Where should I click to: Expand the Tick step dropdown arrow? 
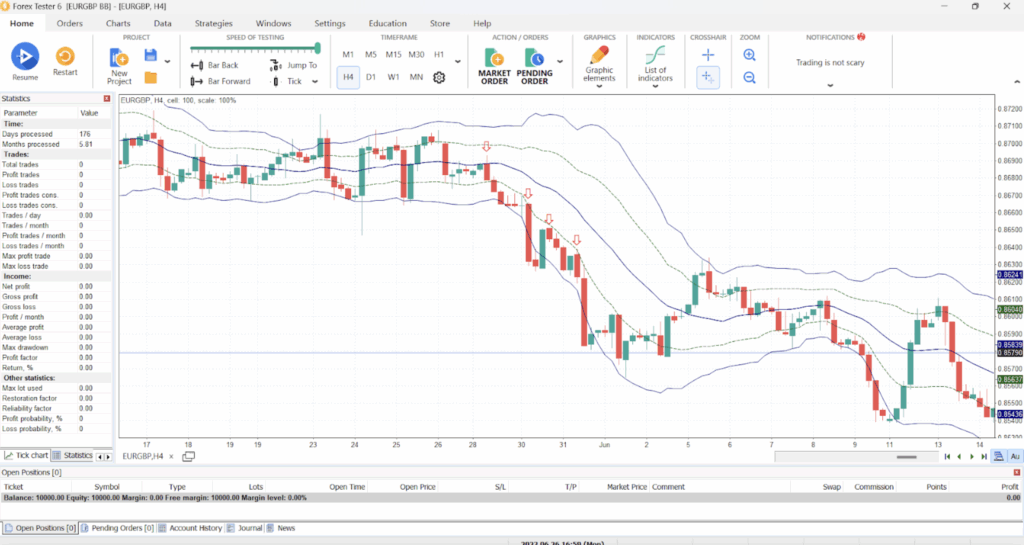point(315,81)
